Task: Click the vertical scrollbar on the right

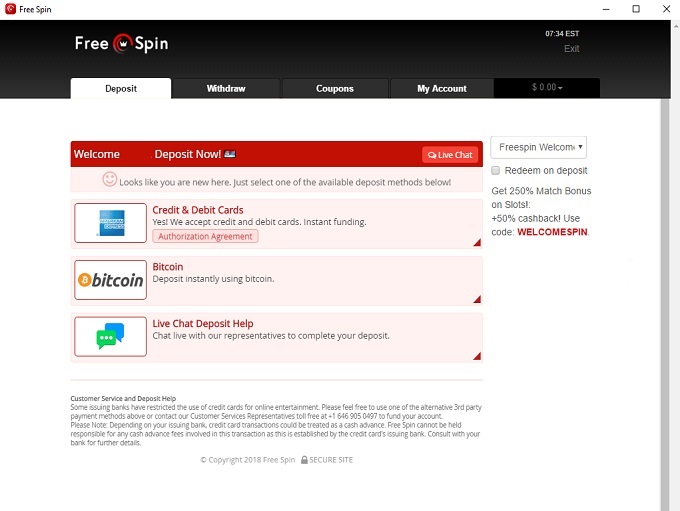Action: point(665,300)
